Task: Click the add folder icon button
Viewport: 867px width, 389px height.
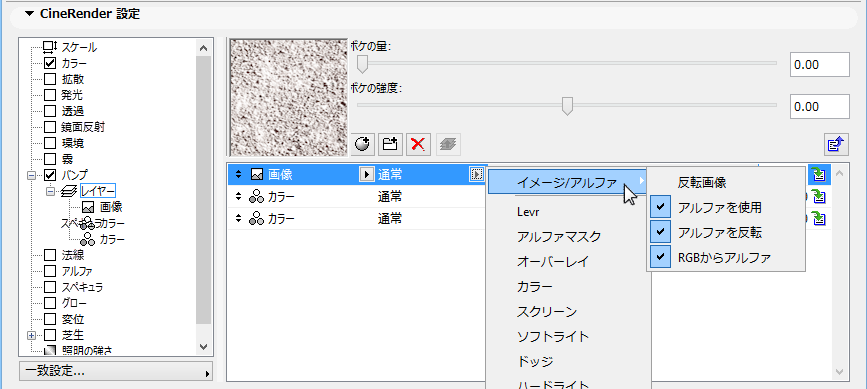Action: click(x=390, y=145)
